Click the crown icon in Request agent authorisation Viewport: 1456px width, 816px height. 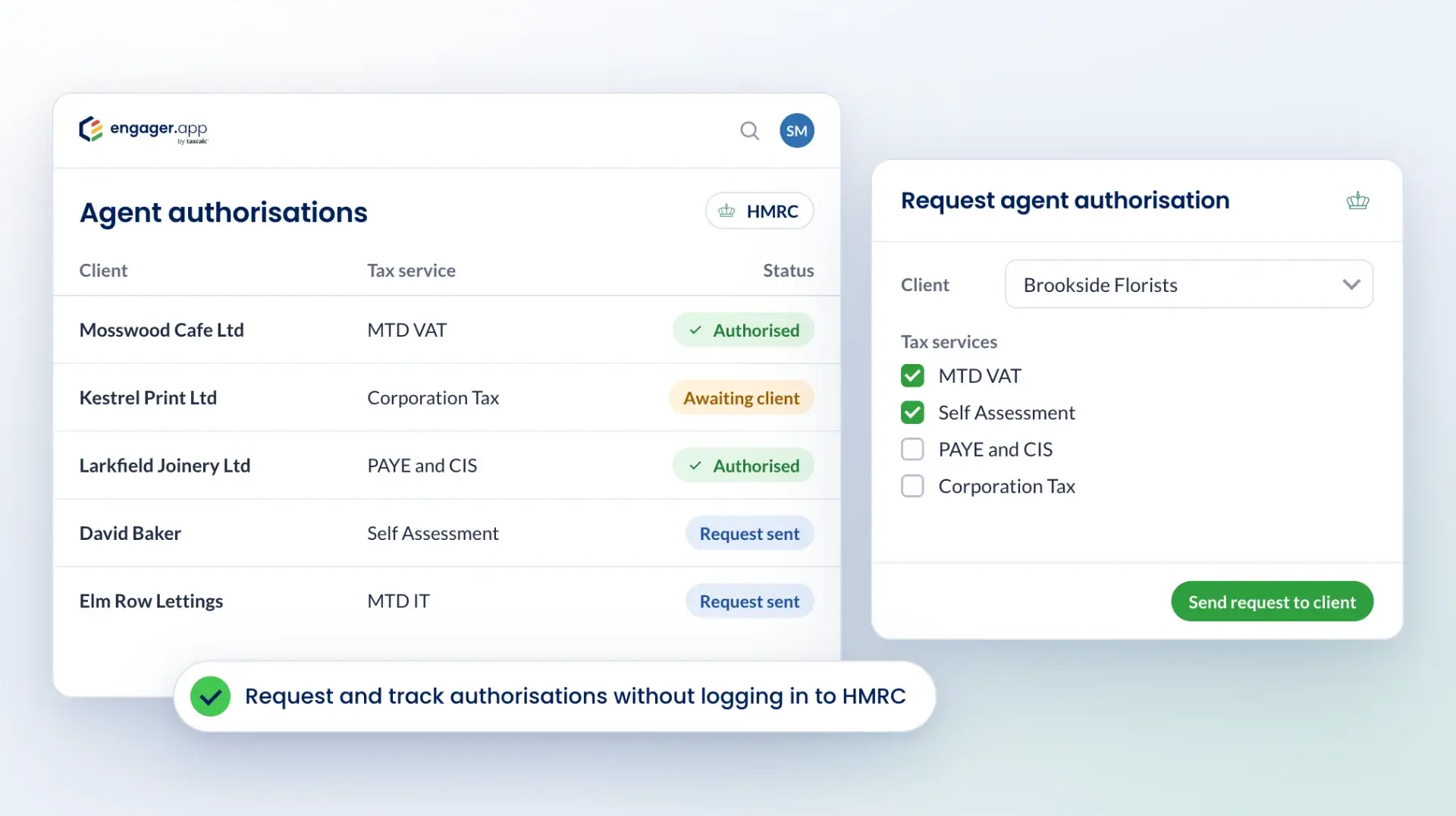[1357, 201]
